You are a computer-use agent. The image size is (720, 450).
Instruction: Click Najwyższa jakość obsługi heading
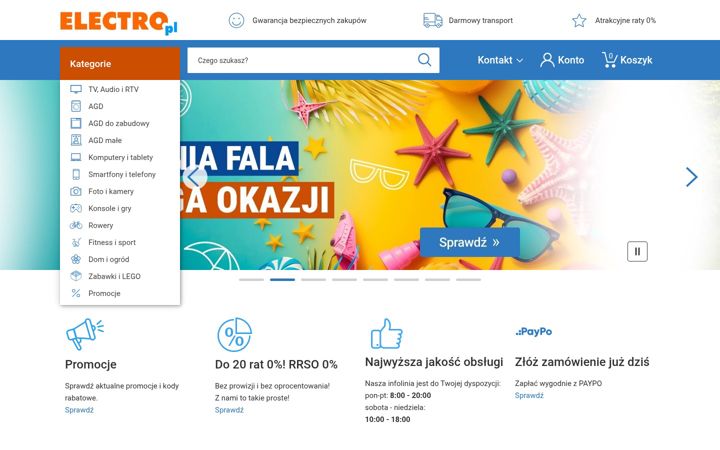point(434,362)
